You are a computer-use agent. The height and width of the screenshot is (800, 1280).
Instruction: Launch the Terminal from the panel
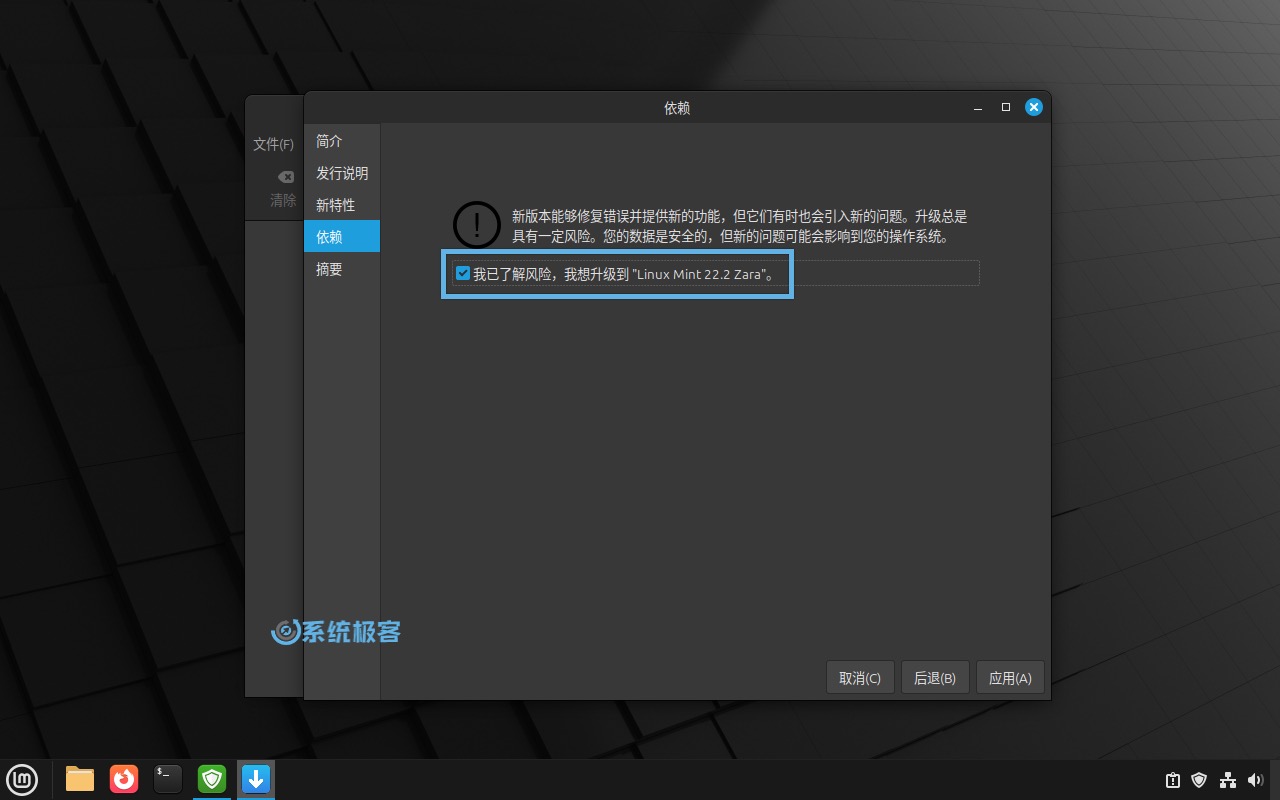(x=168, y=778)
